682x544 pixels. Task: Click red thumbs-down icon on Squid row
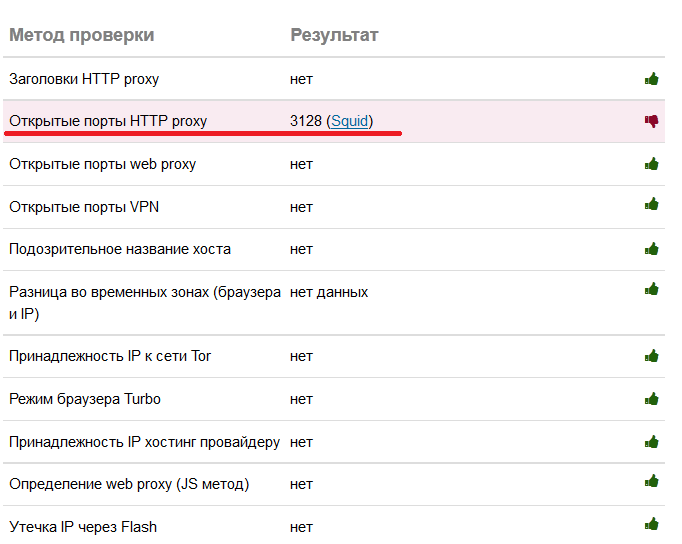pyautogui.click(x=651, y=121)
